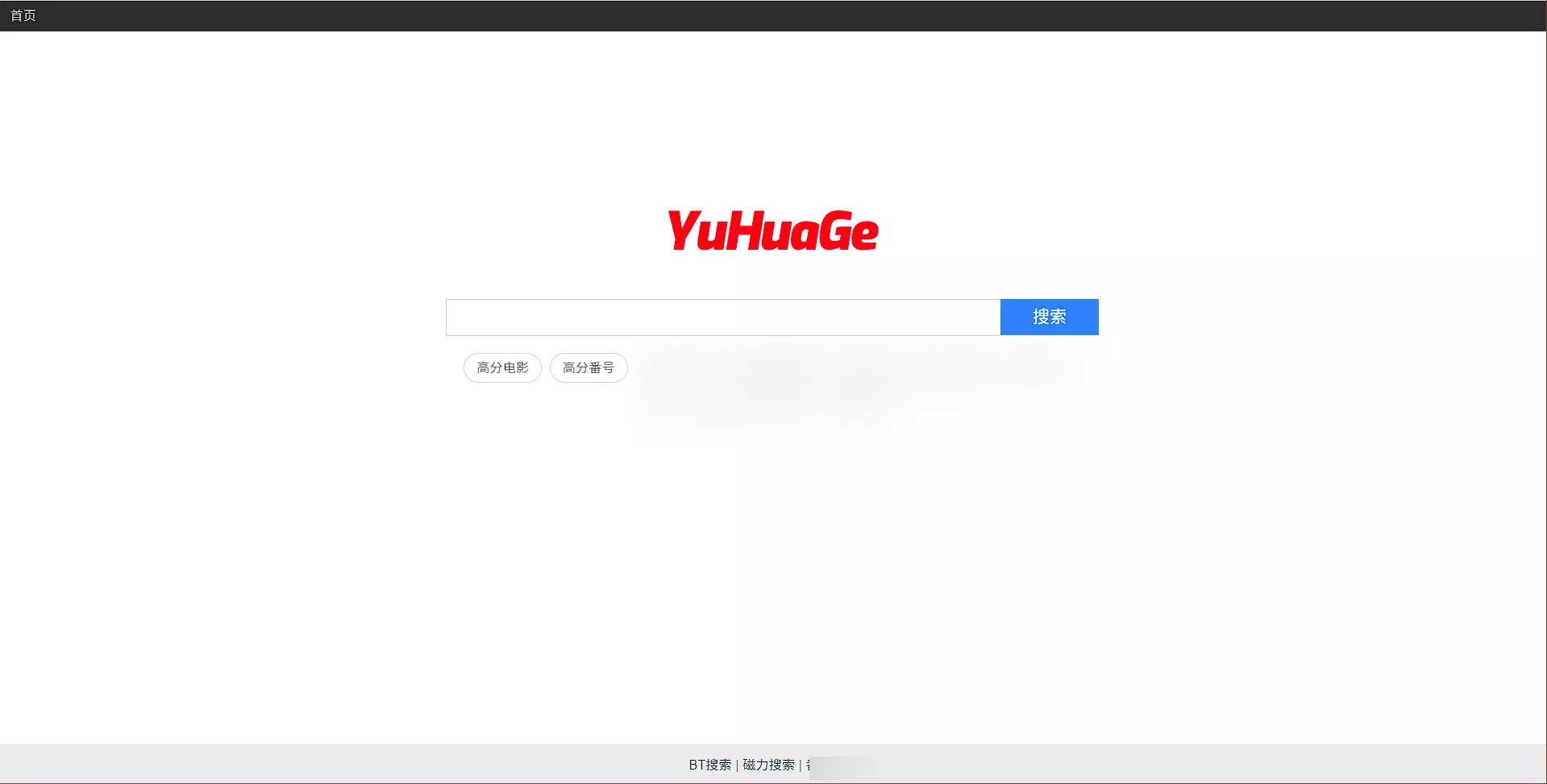Click the YuHuaGe site title image
The width and height of the screenshot is (1547, 784).
[x=772, y=230]
